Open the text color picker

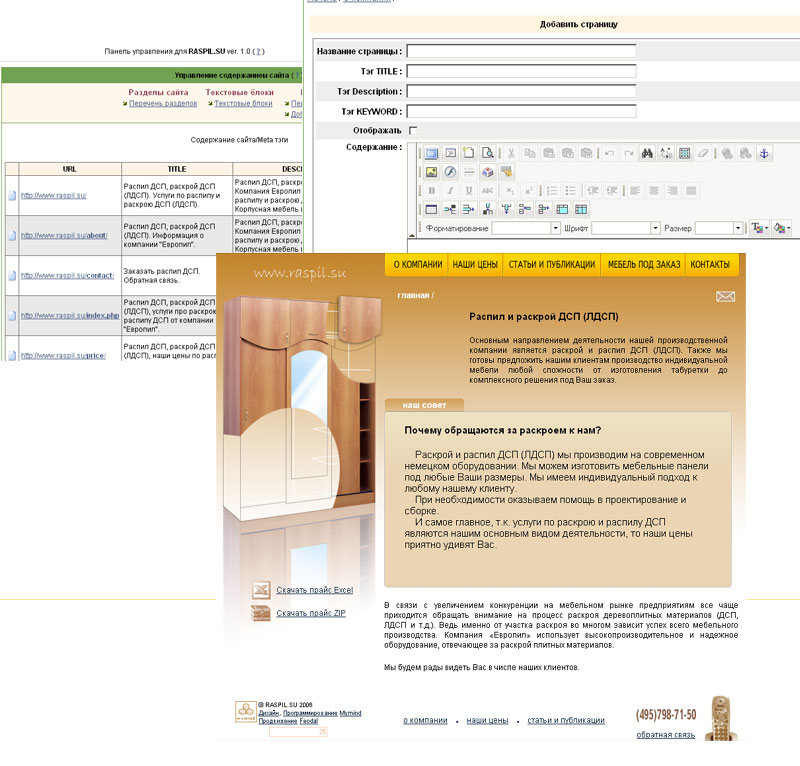pyautogui.click(x=756, y=228)
